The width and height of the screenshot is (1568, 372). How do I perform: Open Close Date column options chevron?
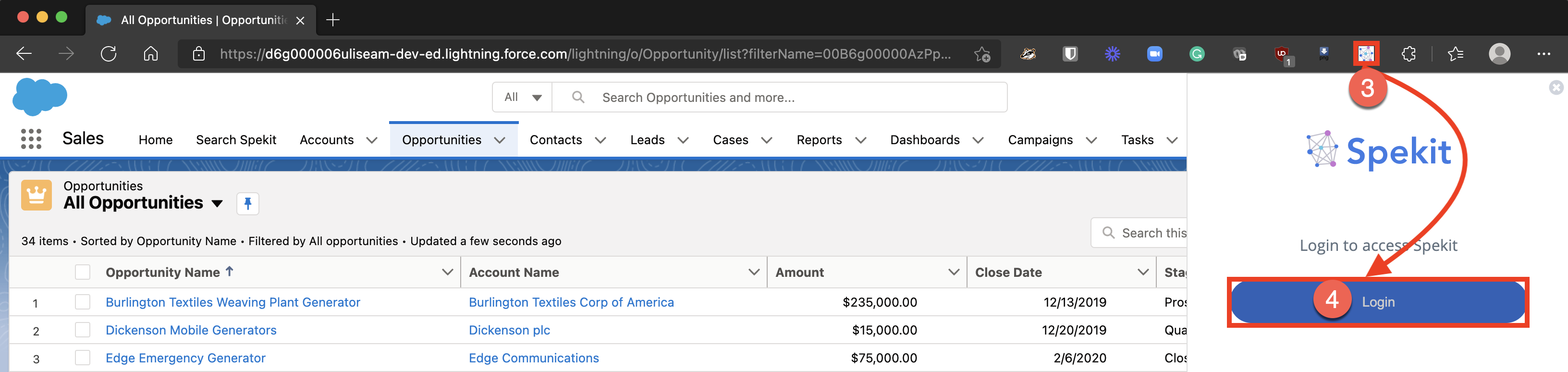tap(1143, 272)
